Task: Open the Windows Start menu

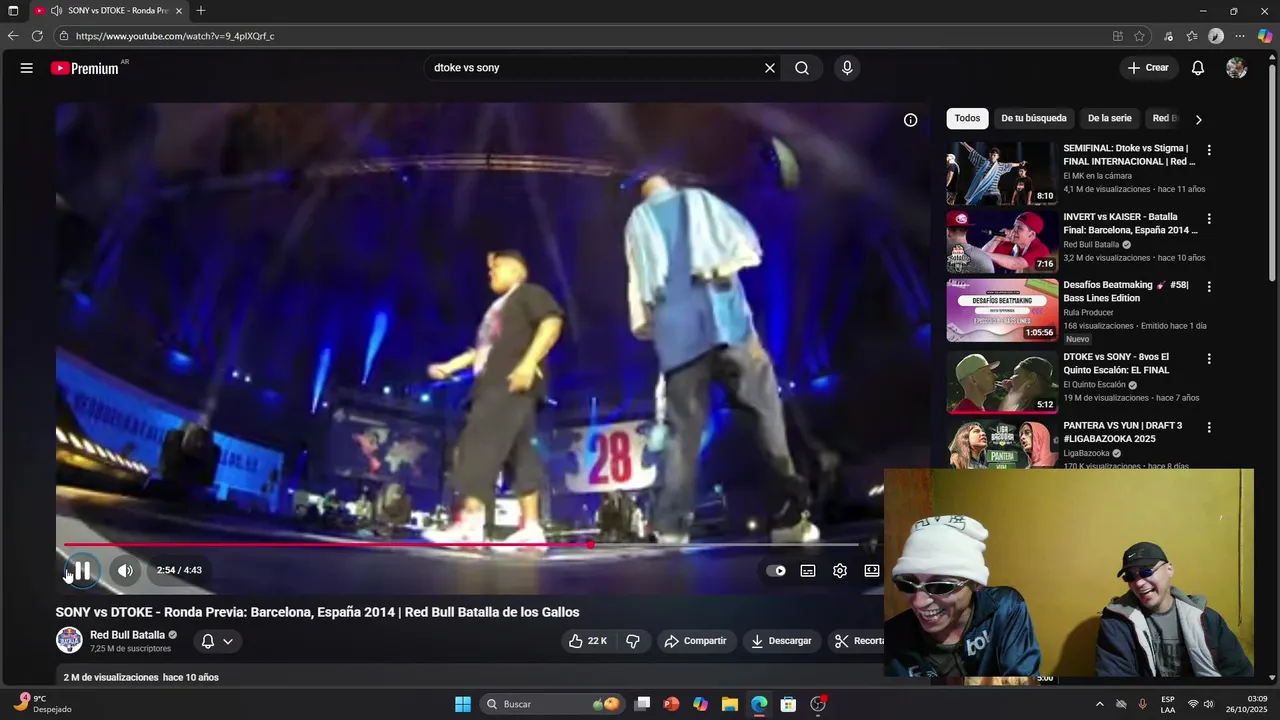Action: tap(463, 704)
